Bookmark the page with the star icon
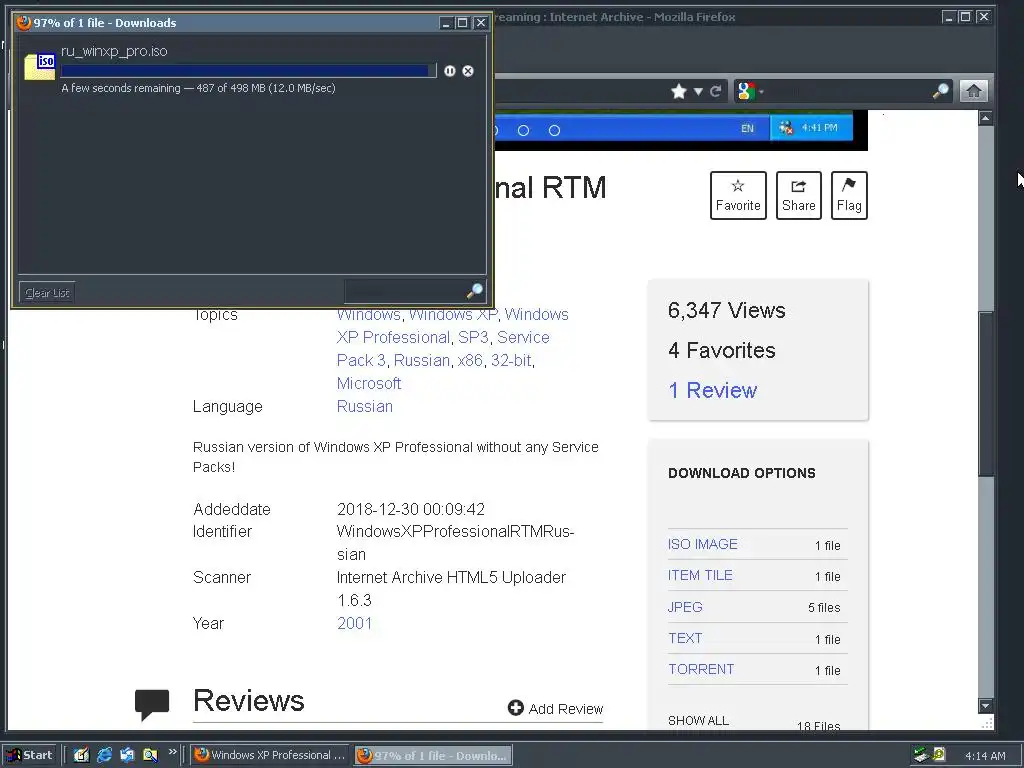Viewport: 1024px width, 768px height. (x=679, y=91)
